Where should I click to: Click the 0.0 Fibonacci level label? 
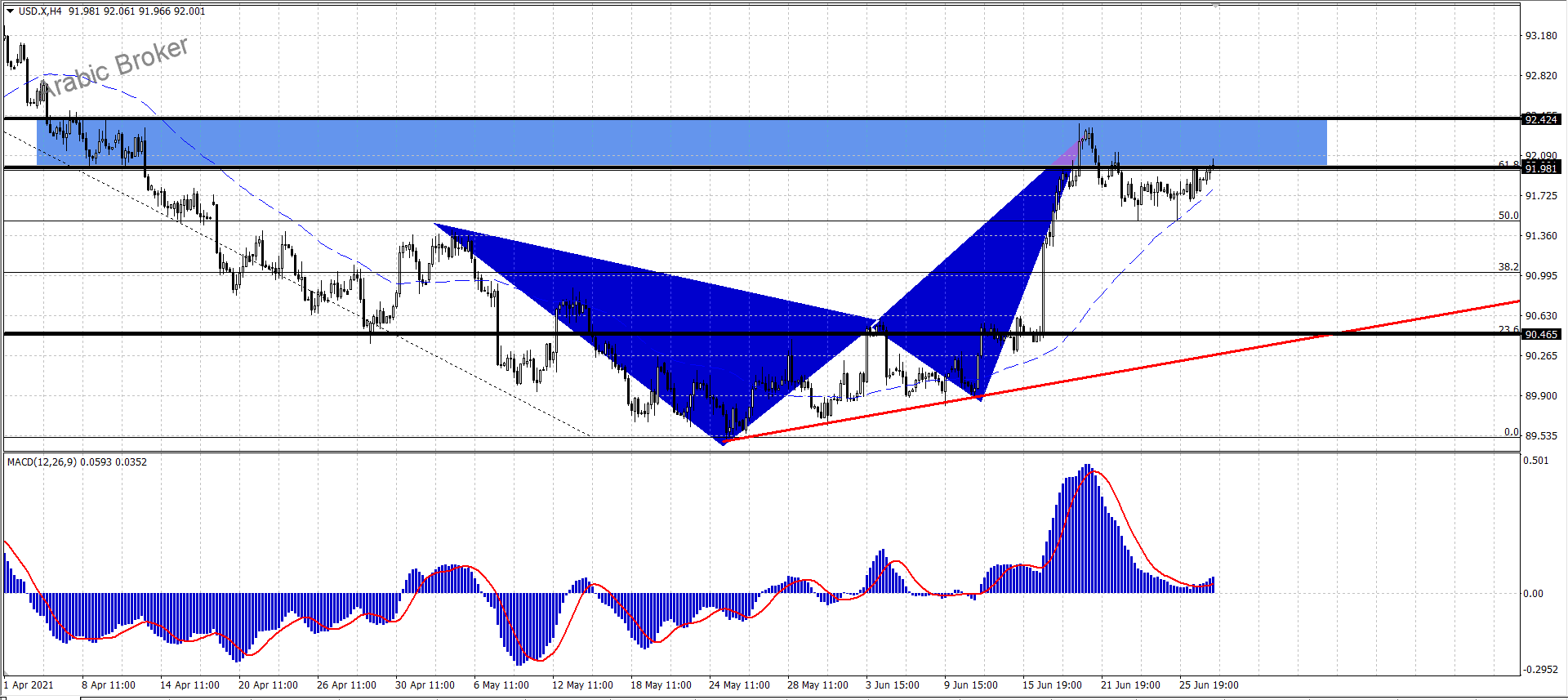(1511, 432)
